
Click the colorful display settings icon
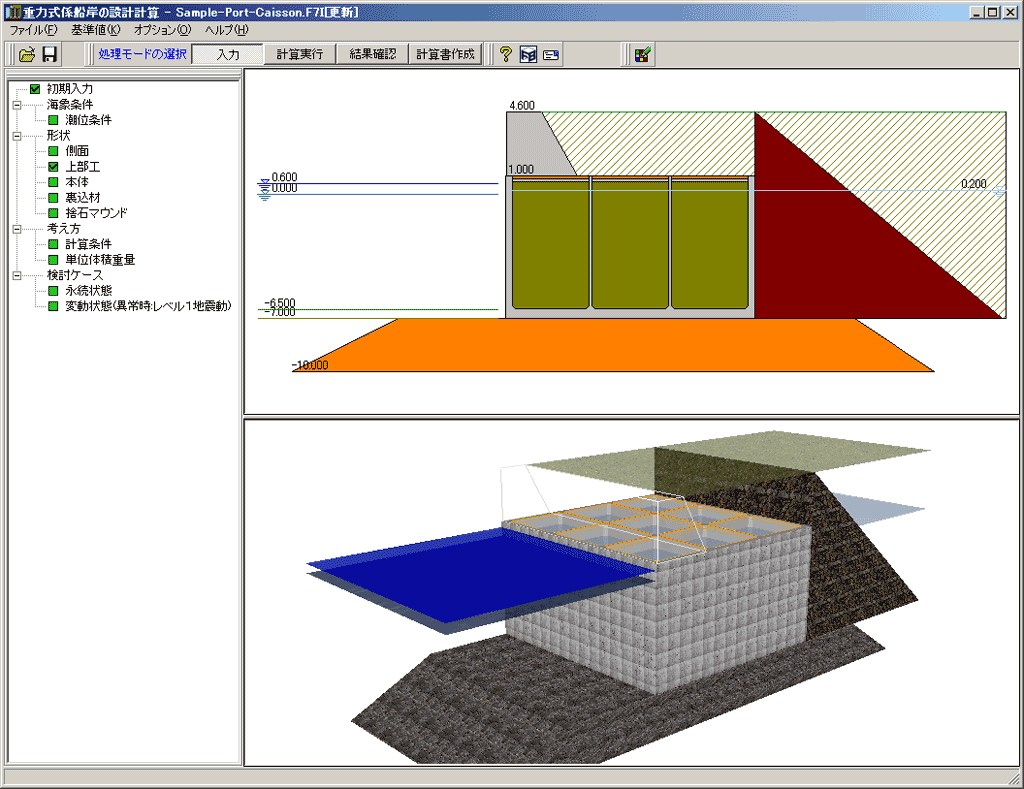tap(643, 54)
